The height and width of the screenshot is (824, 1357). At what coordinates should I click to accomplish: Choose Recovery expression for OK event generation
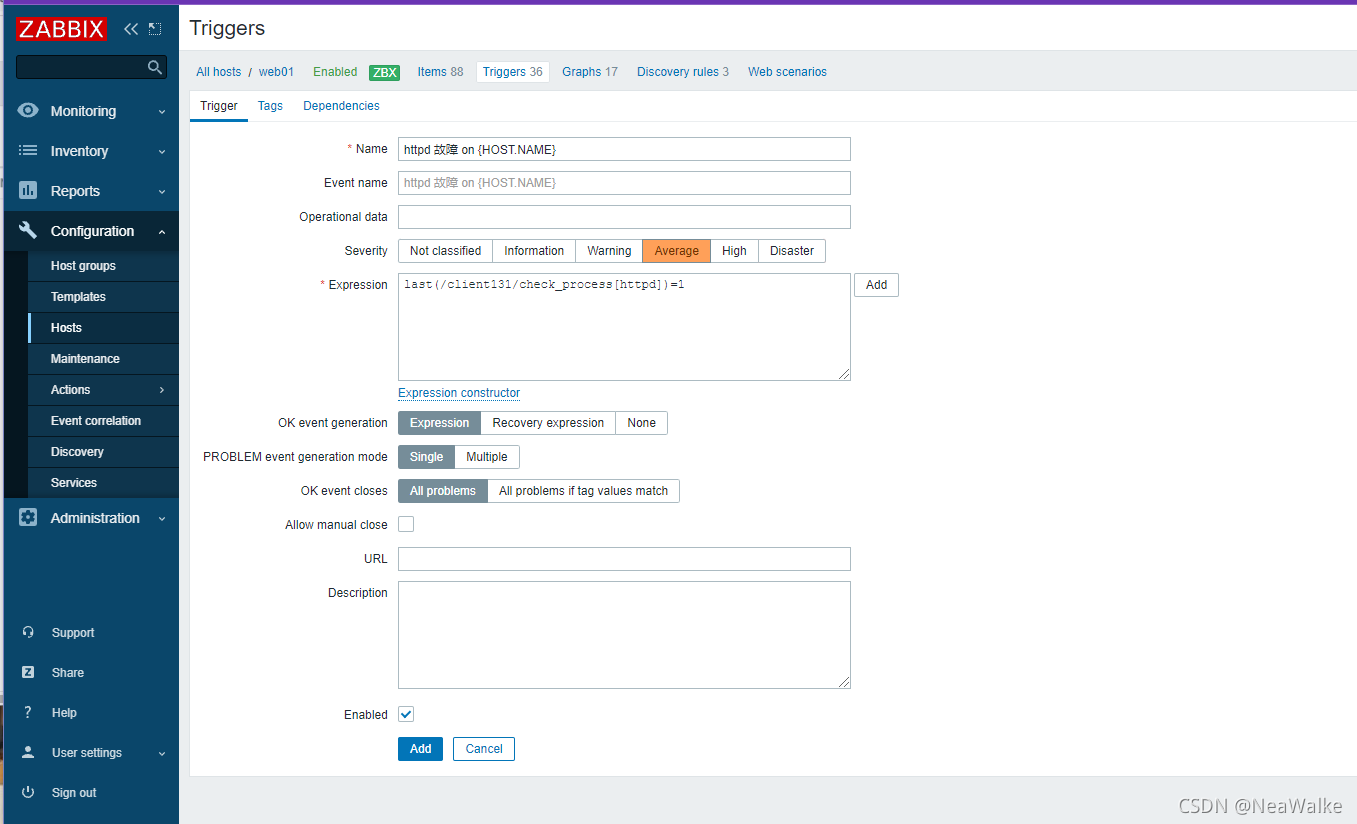coord(548,423)
